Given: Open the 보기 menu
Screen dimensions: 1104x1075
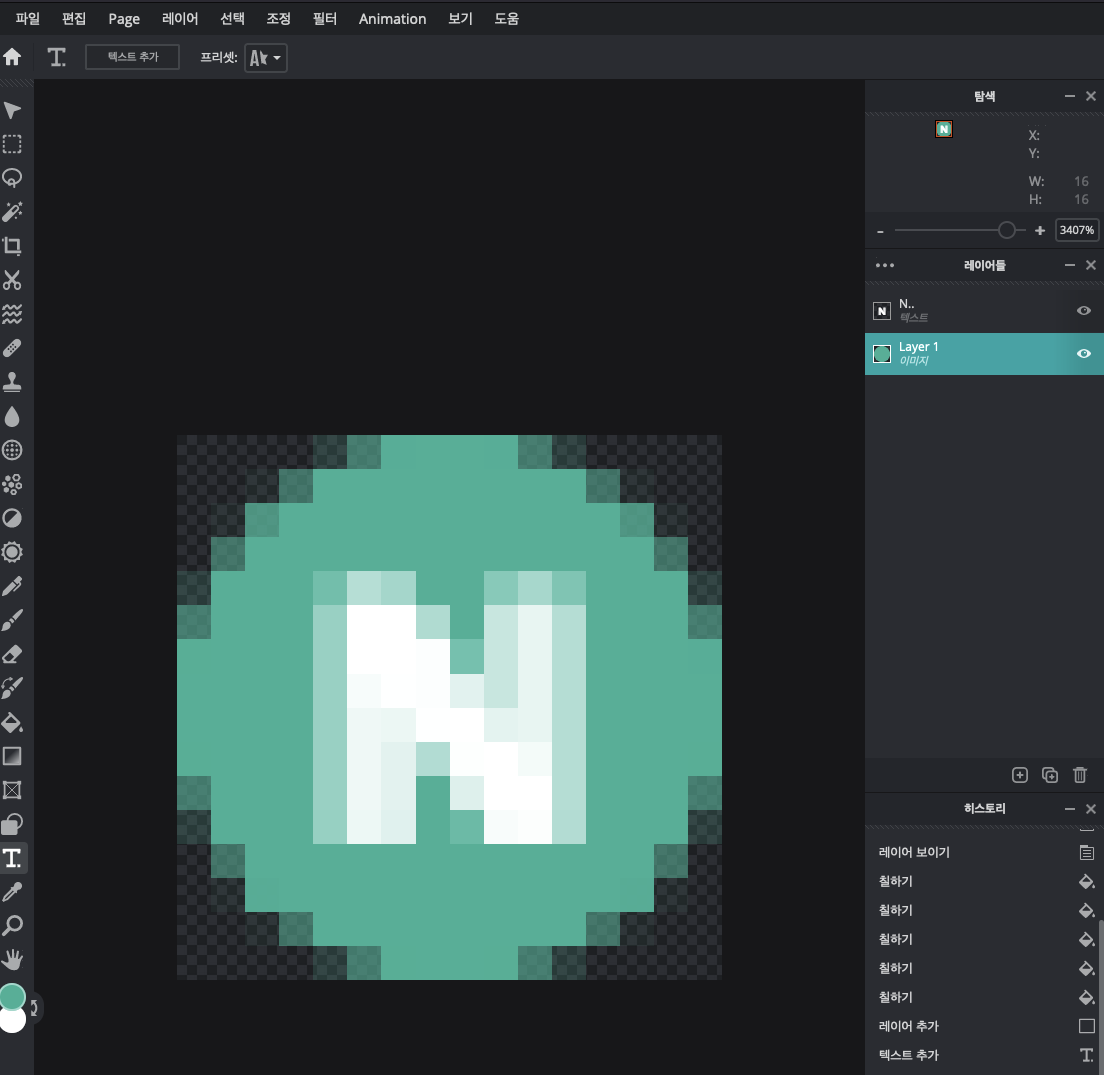Looking at the screenshot, I should click(x=460, y=18).
